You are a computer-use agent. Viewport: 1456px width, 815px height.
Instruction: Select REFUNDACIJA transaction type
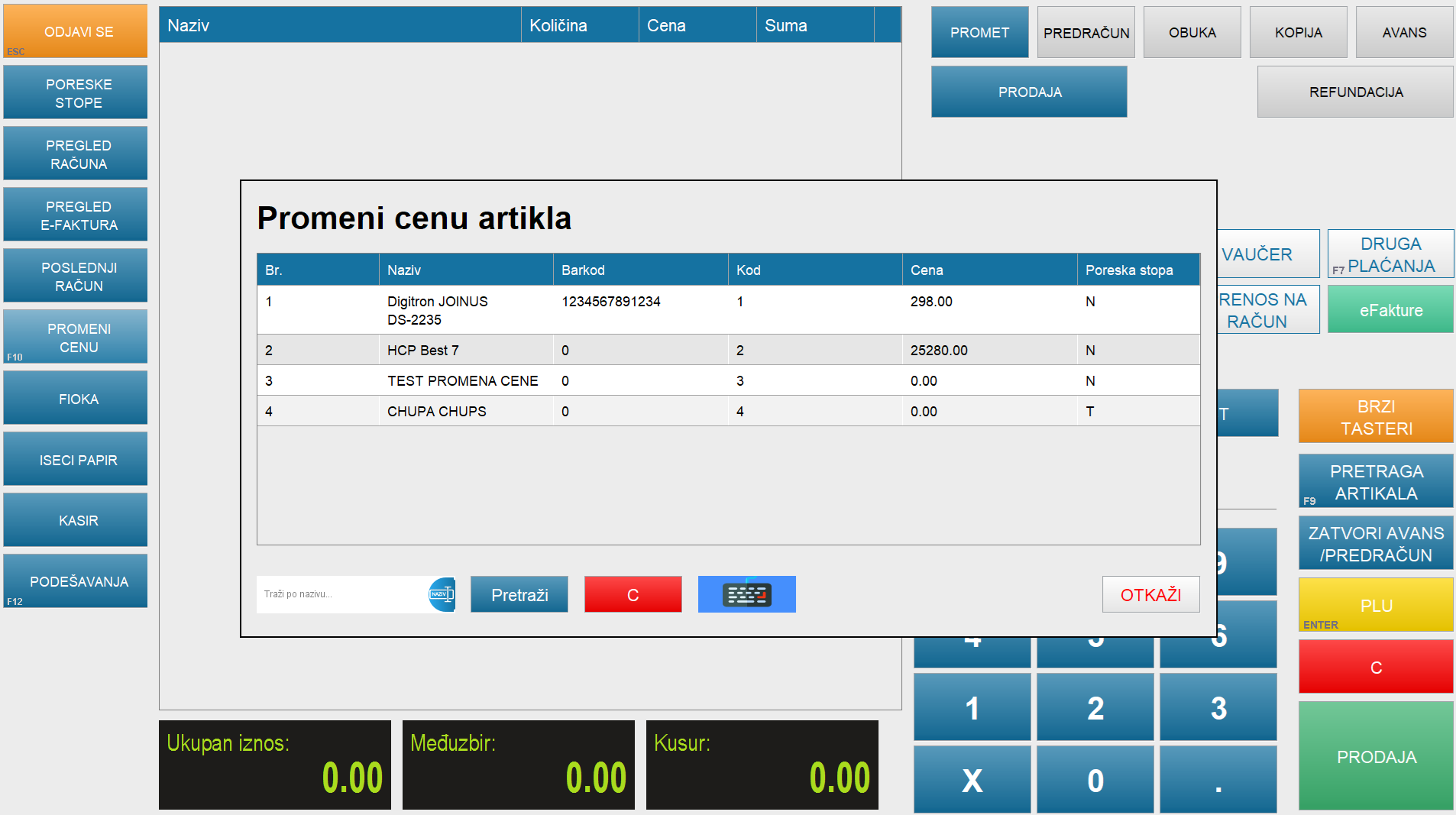click(1355, 92)
